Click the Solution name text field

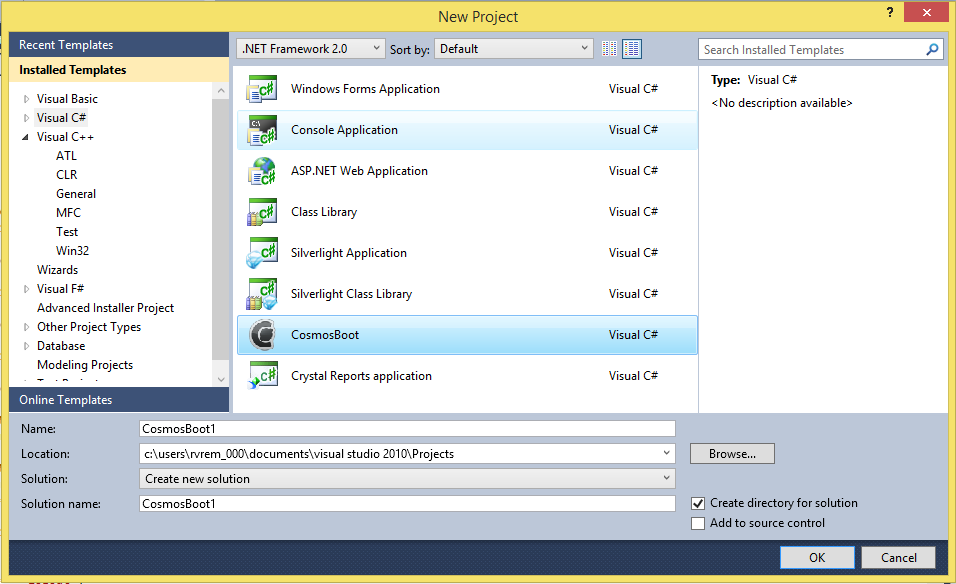click(407, 504)
